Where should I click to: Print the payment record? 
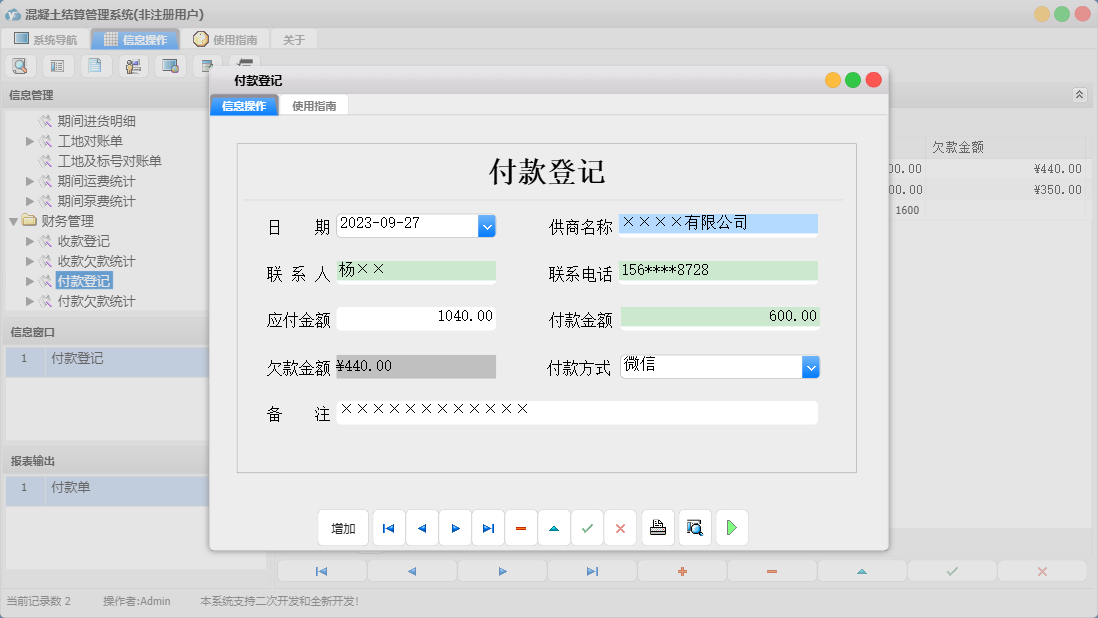[x=657, y=527]
